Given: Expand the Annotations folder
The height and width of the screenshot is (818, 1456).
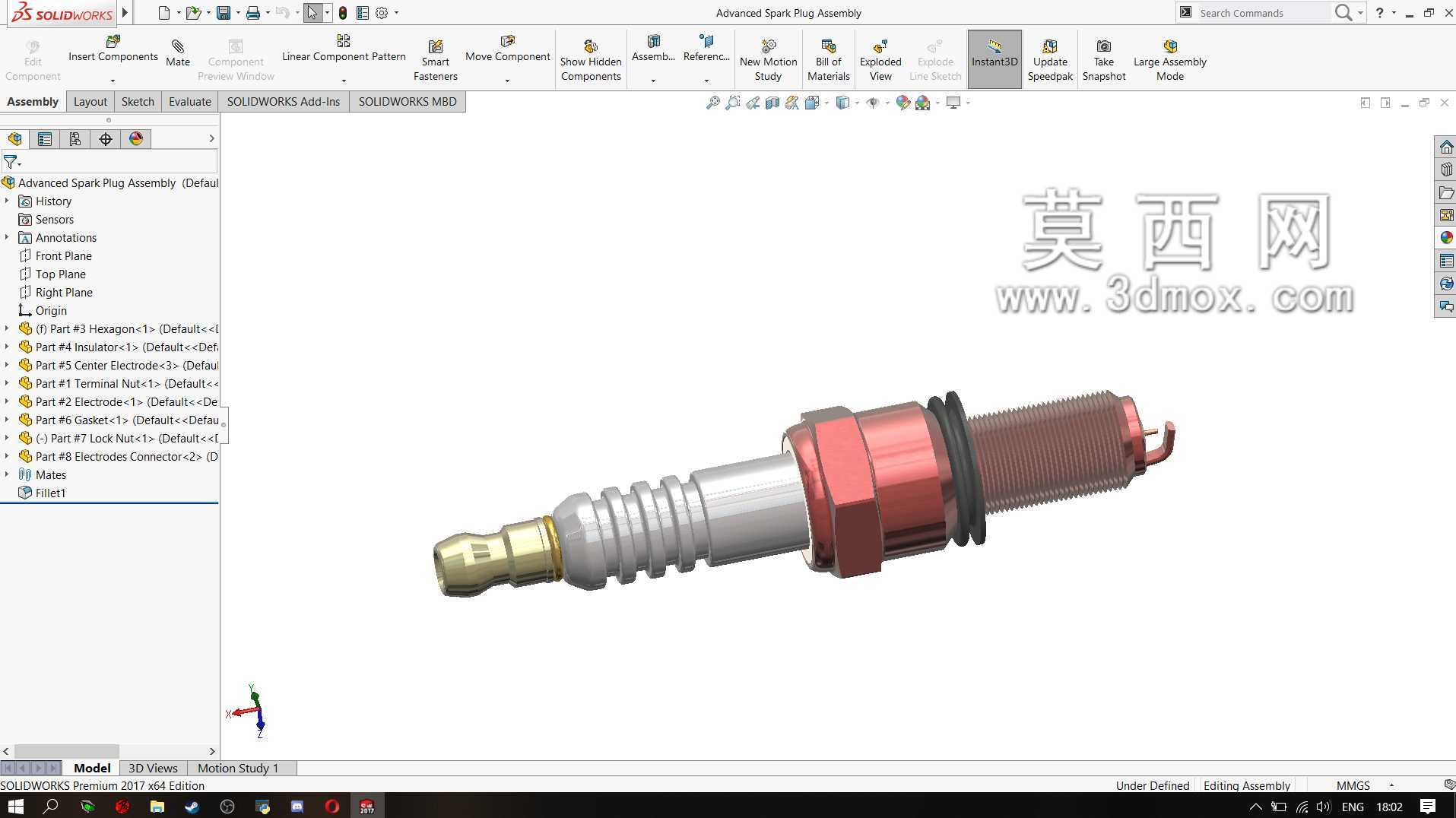Looking at the screenshot, I should tap(7, 237).
